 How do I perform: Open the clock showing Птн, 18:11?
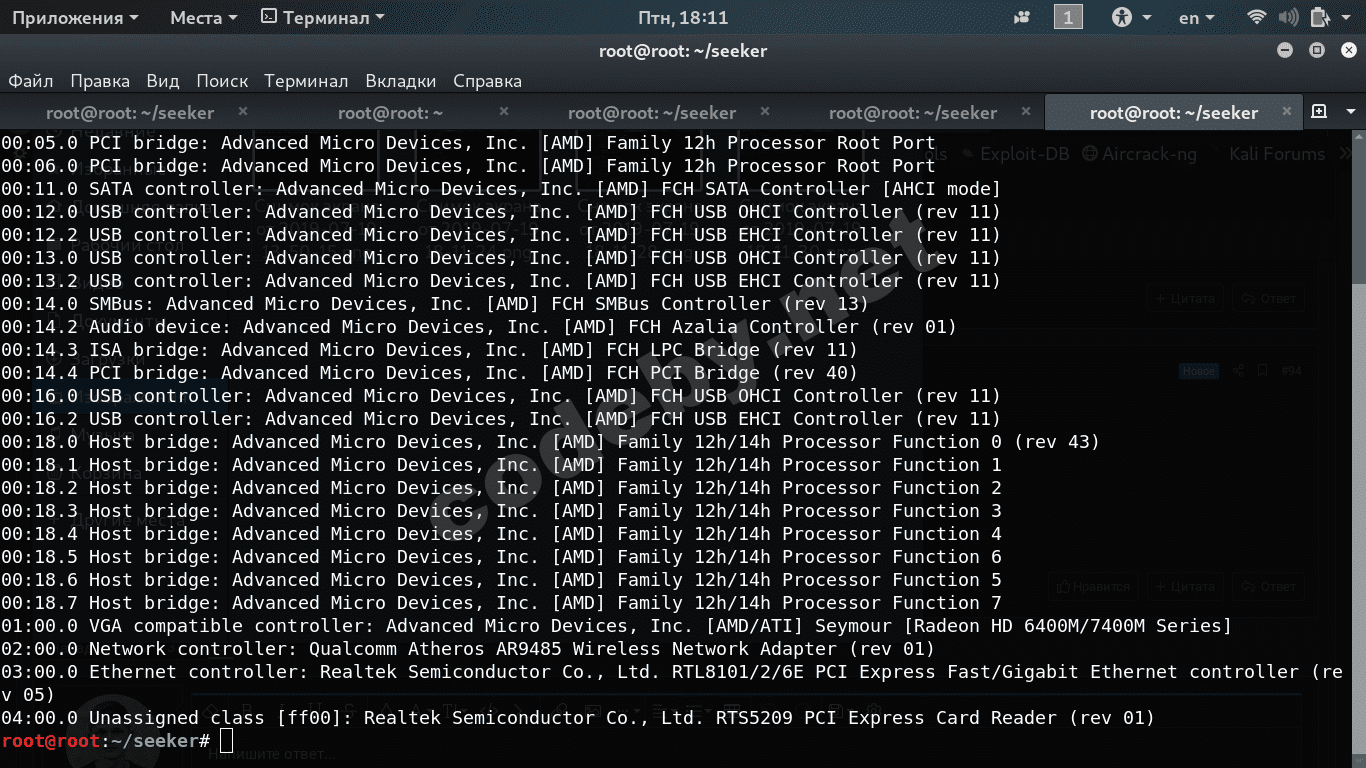pyautogui.click(x=683, y=18)
